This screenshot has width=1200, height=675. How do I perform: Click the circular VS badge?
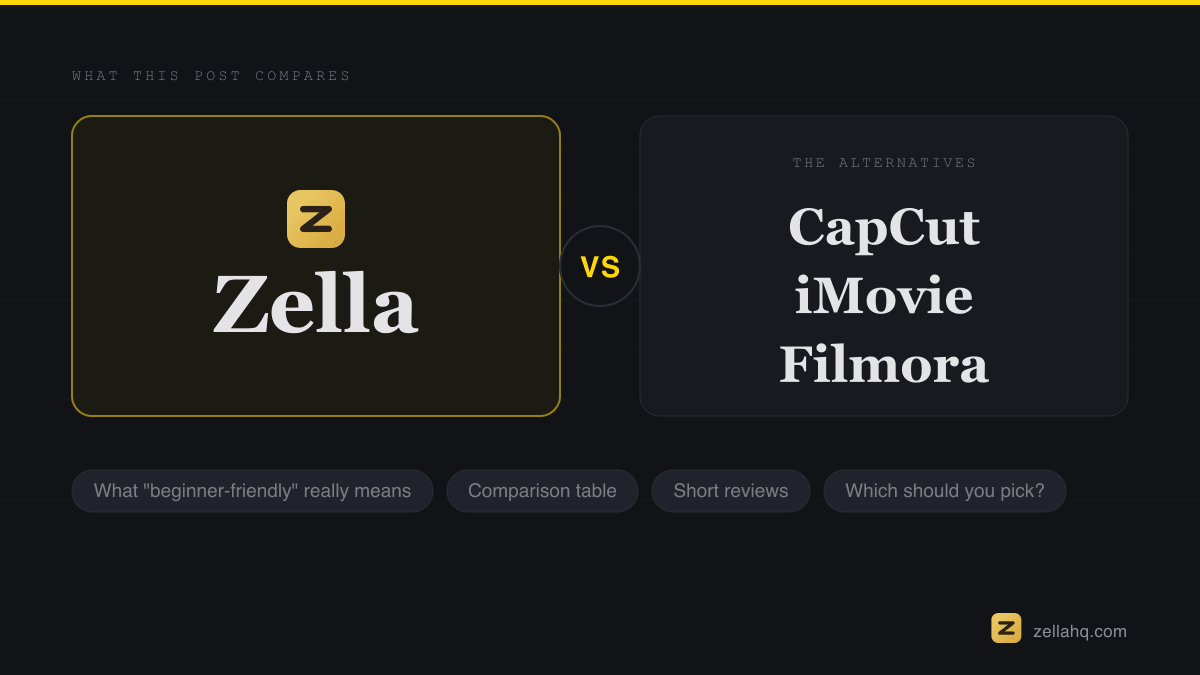click(600, 266)
